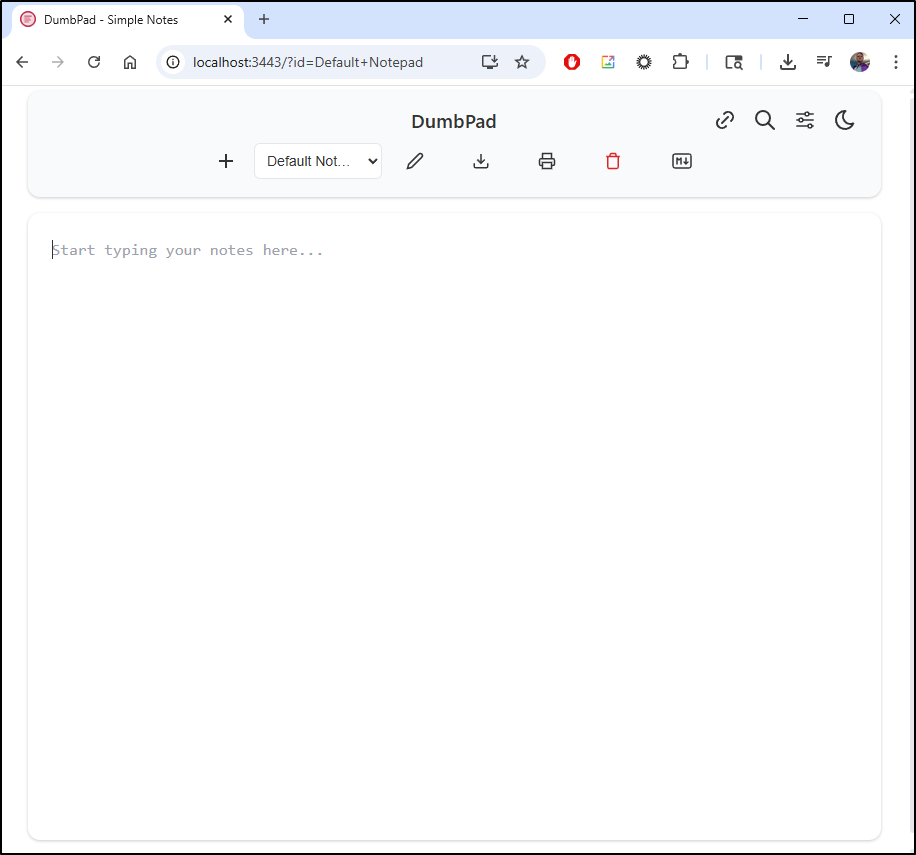Toggle markdown preview icon
This screenshot has width=916, height=855.
click(x=682, y=161)
